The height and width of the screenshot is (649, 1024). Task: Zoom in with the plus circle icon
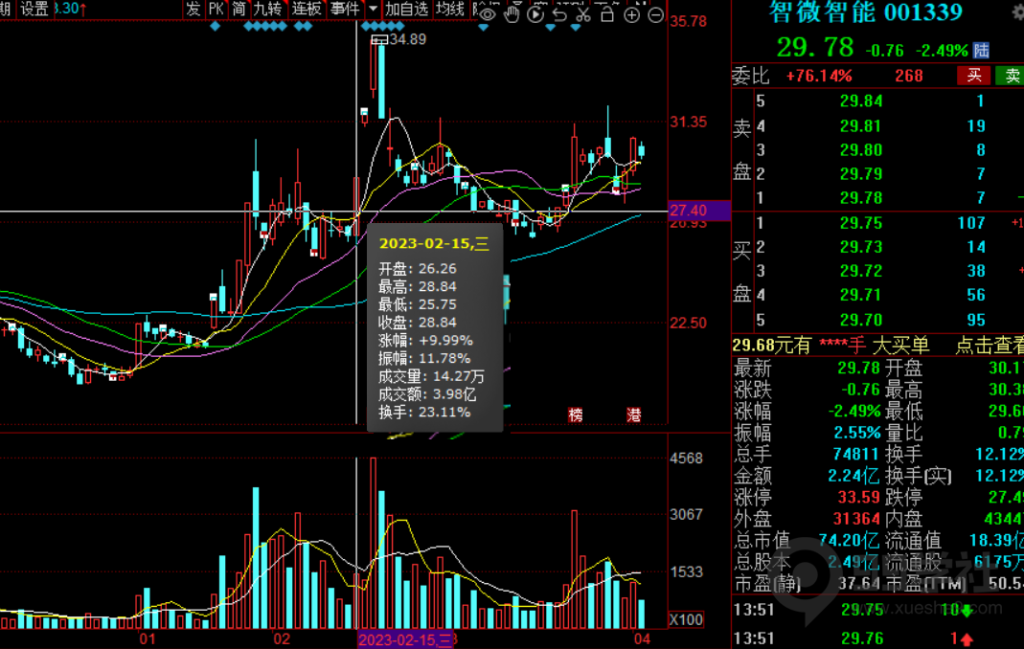pyautogui.click(x=631, y=14)
